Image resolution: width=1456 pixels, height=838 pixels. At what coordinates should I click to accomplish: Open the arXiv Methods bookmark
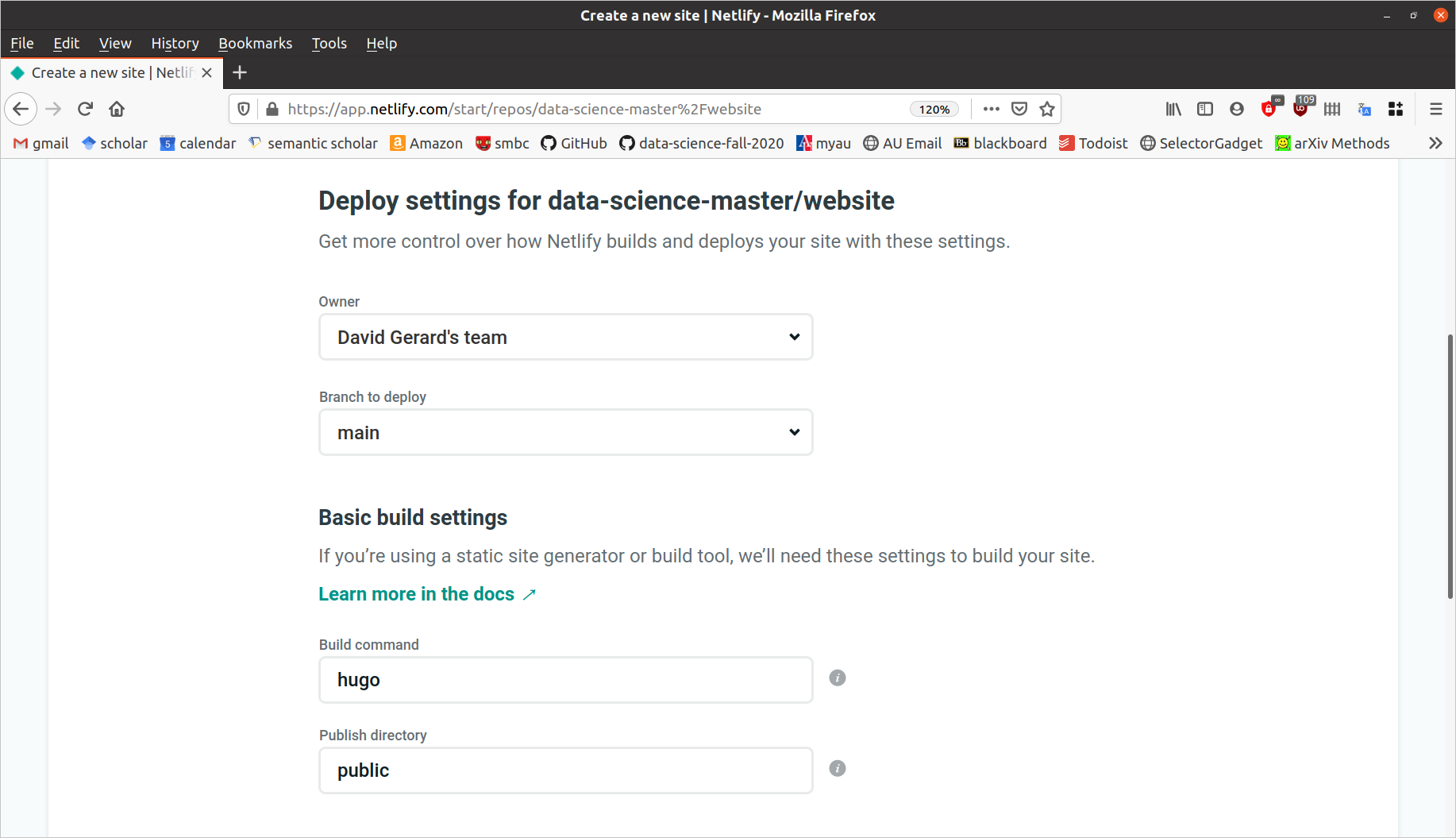tap(1332, 143)
